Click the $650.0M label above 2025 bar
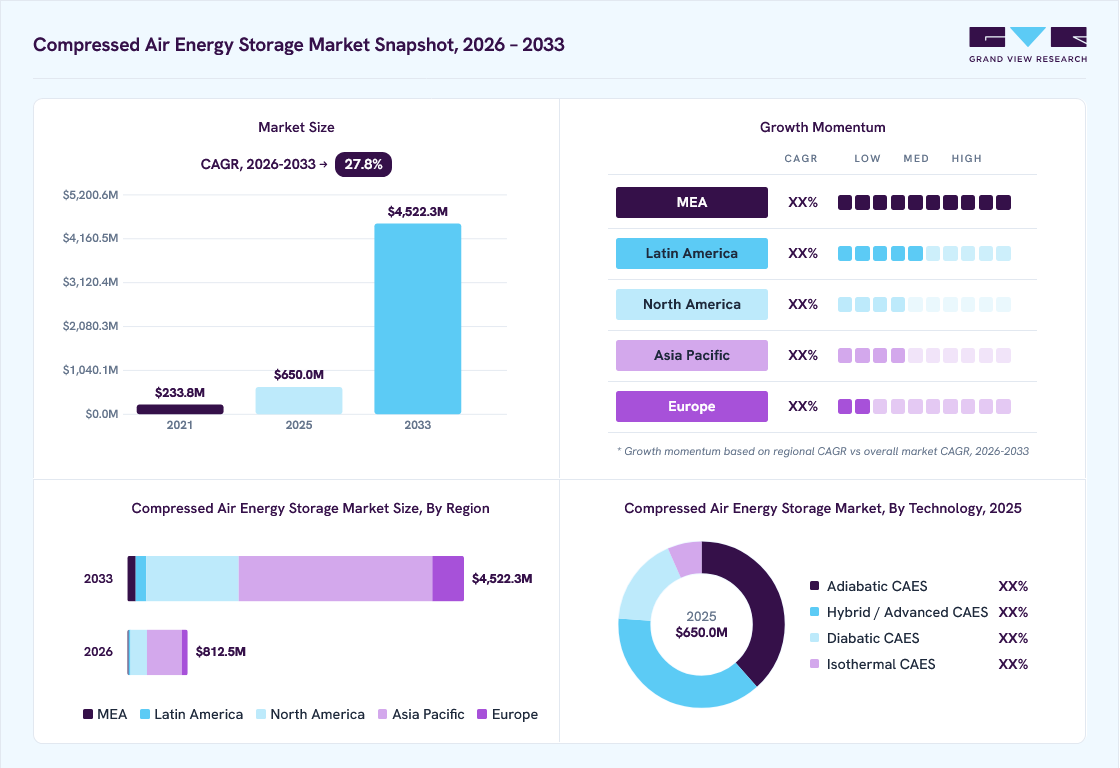 299,374
